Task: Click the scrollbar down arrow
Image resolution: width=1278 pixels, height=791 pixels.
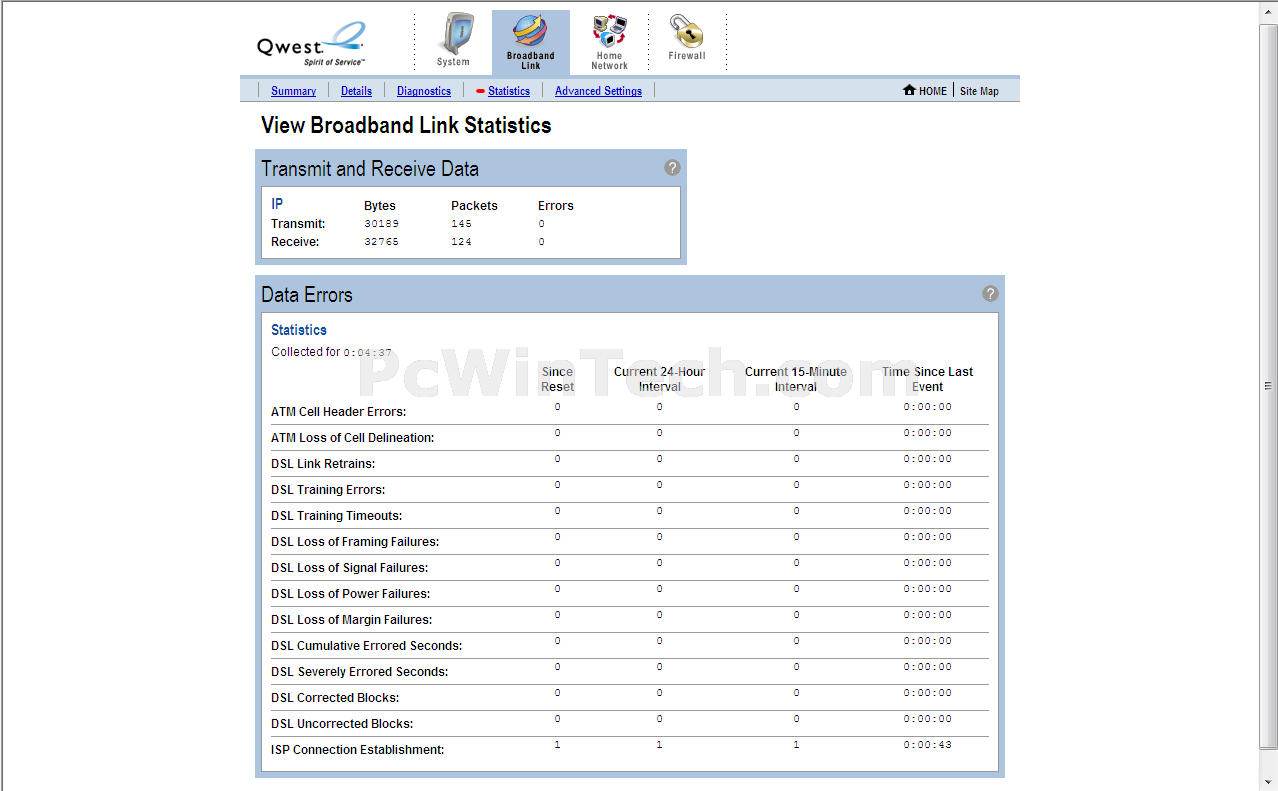Action: coord(1268,781)
